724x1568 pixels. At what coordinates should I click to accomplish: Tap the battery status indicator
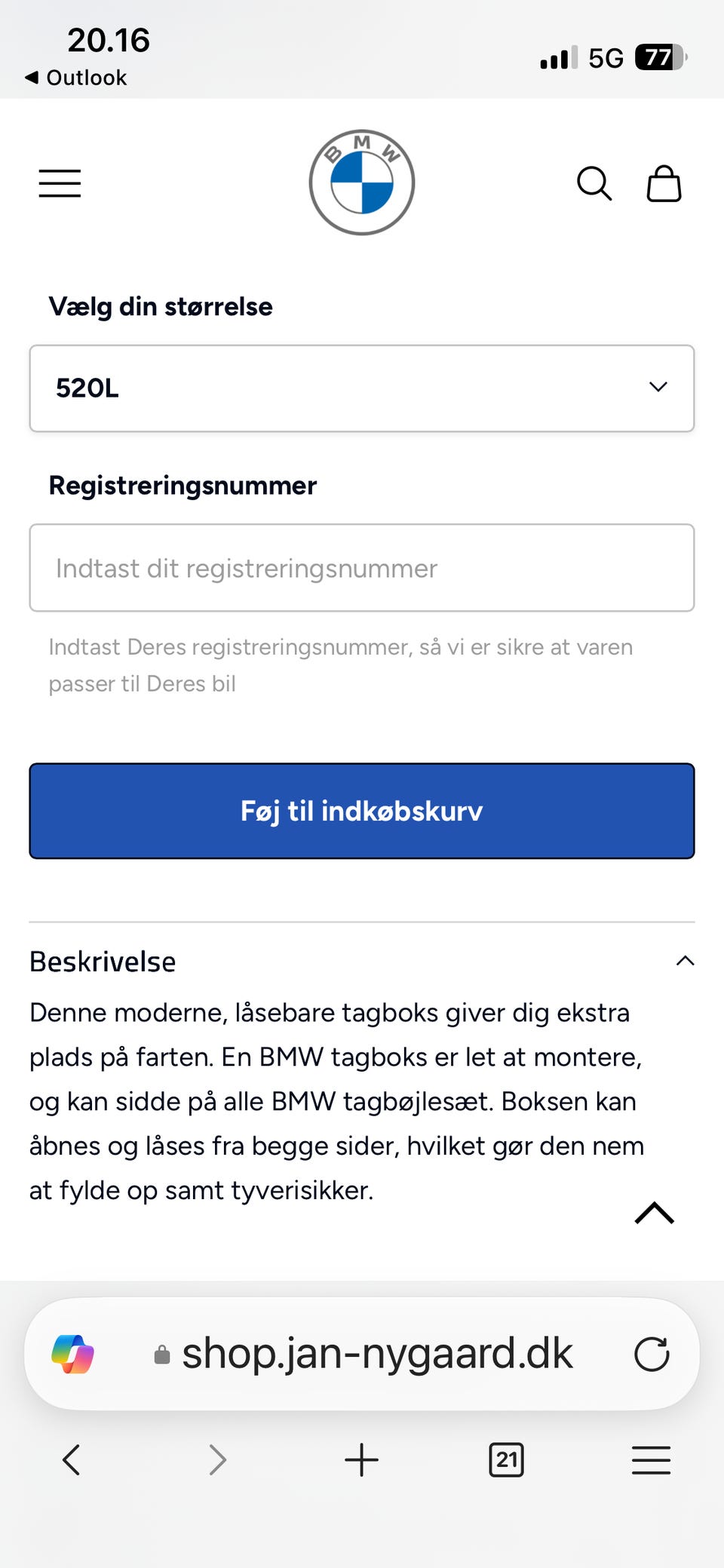[661, 57]
